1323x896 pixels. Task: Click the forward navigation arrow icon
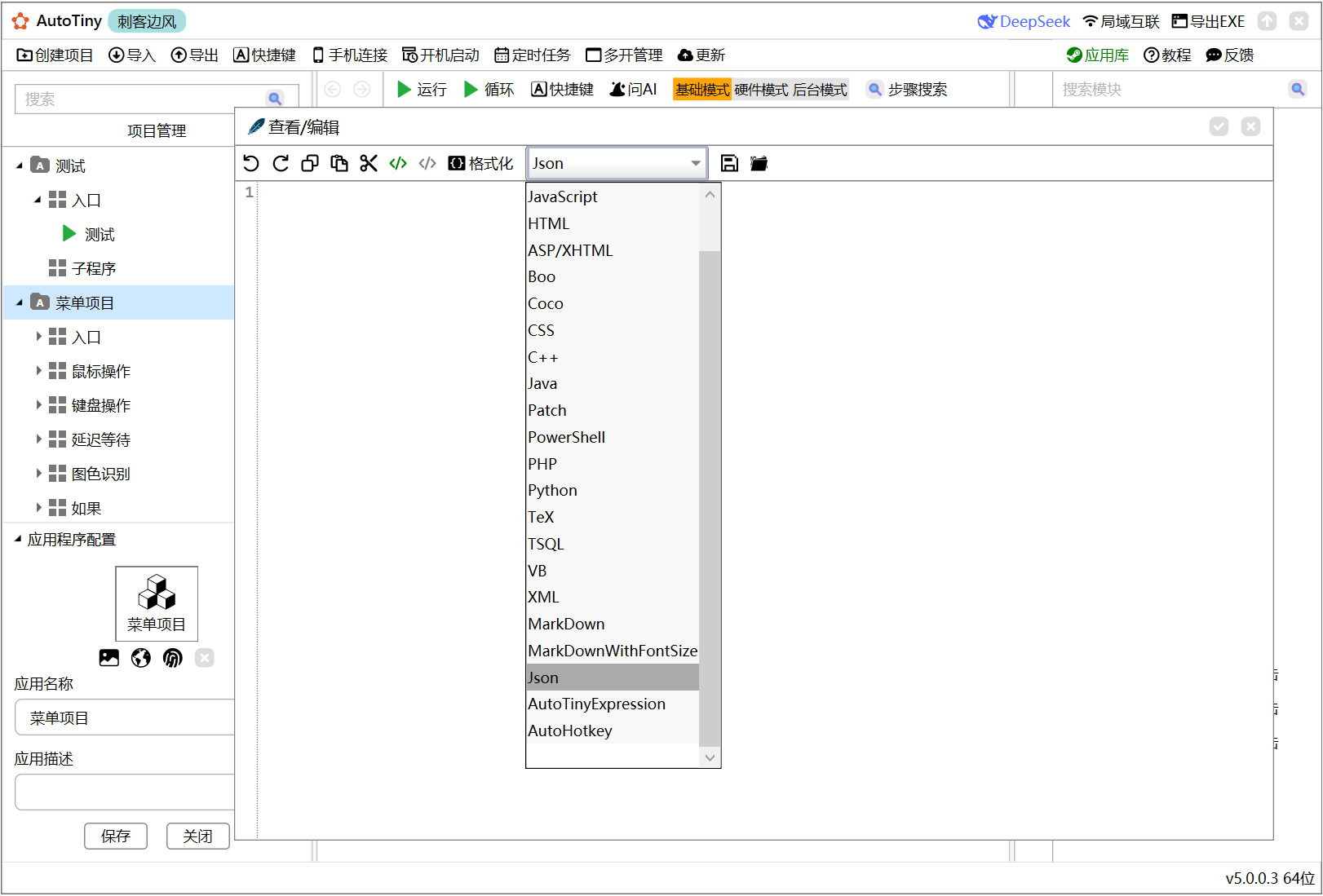point(362,89)
